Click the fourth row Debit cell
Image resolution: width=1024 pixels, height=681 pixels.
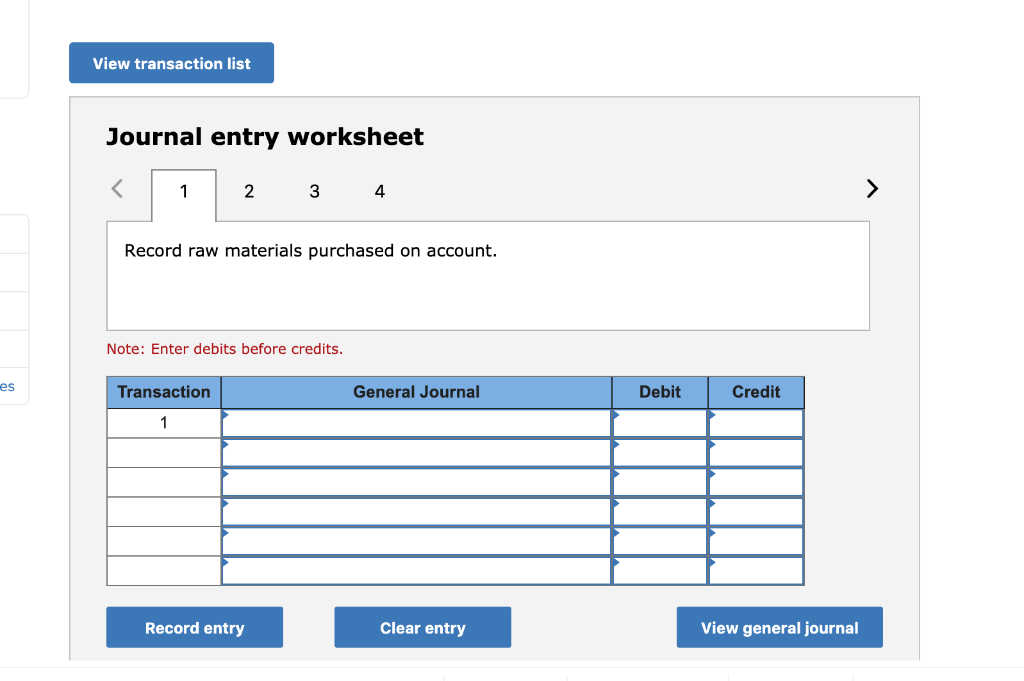pyautogui.click(x=660, y=511)
